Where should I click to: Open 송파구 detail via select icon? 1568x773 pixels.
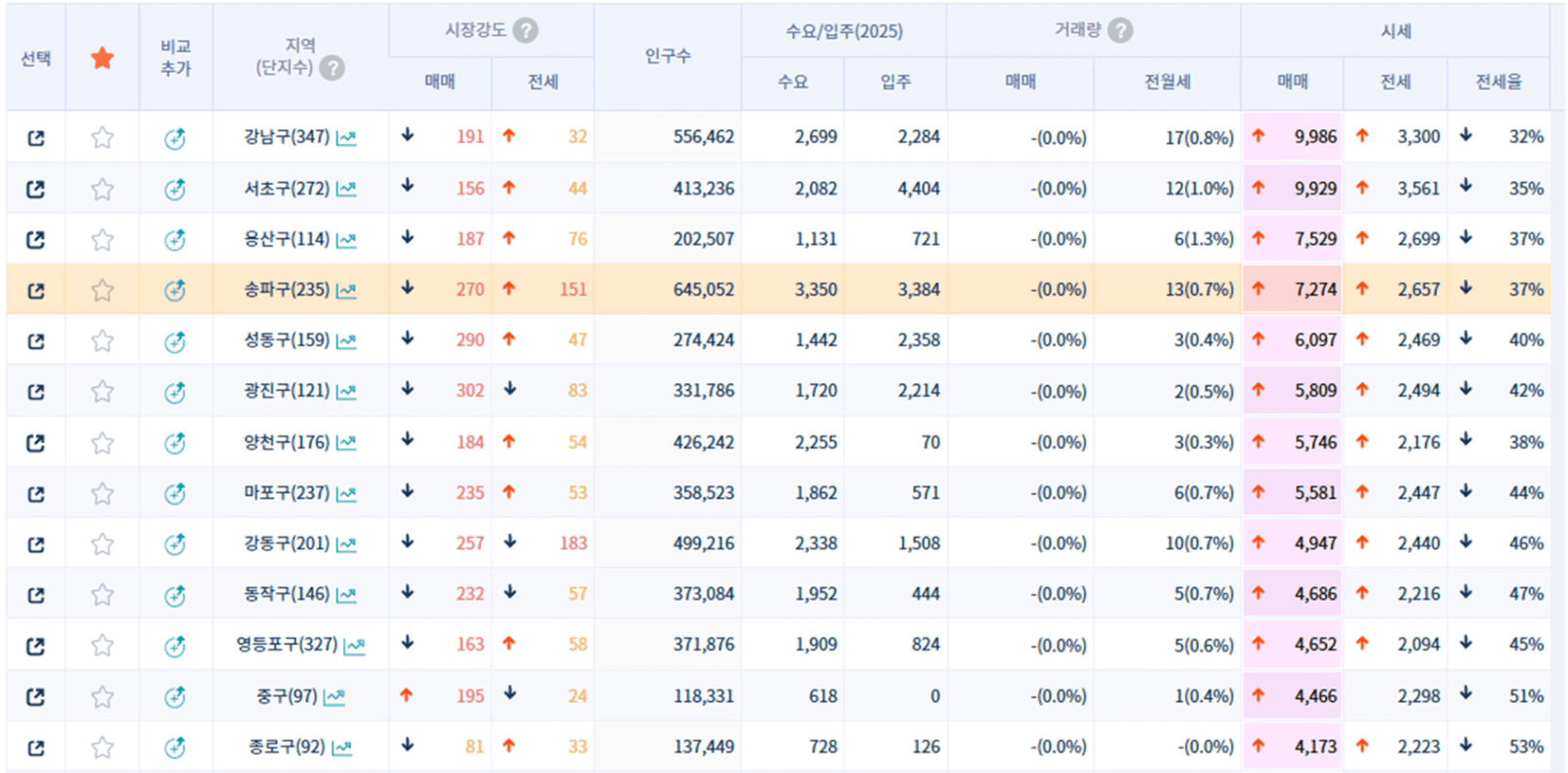point(36,290)
